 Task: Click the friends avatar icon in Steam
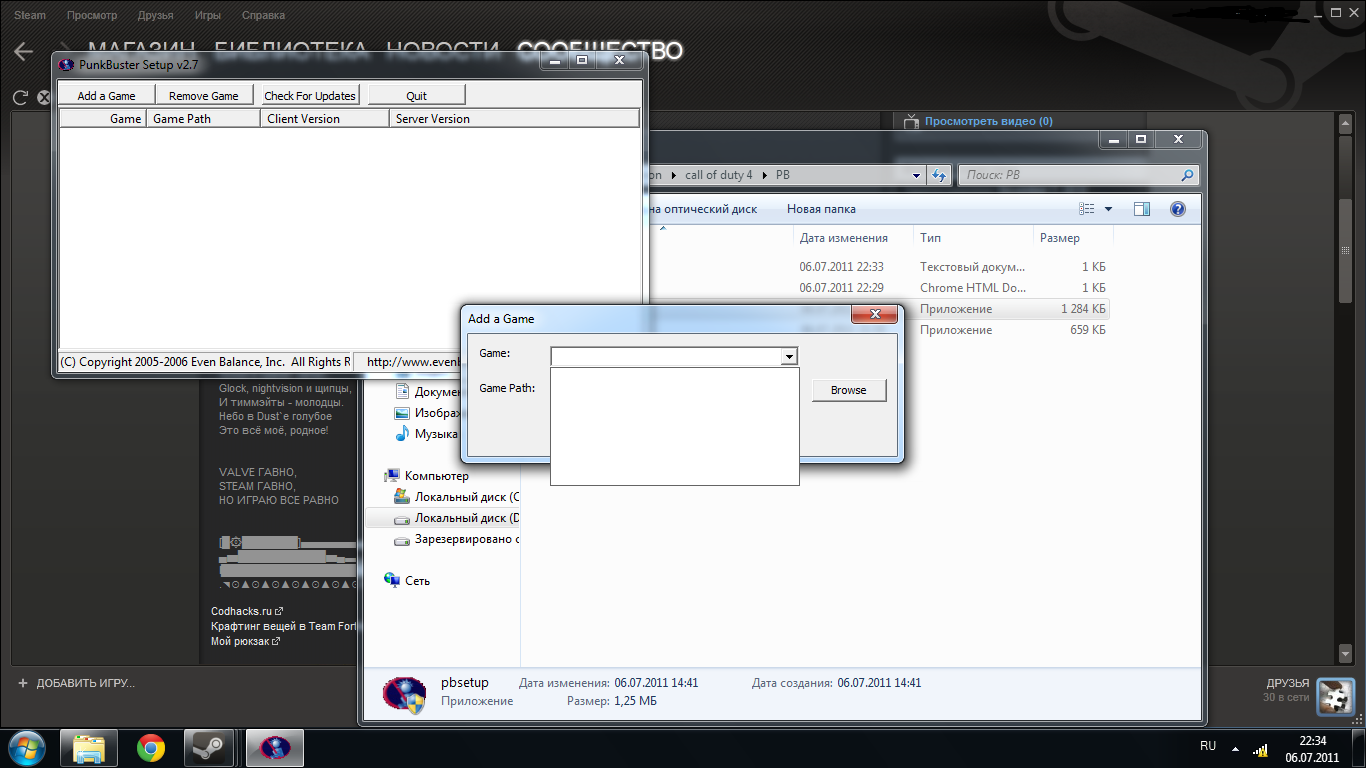coord(1335,696)
